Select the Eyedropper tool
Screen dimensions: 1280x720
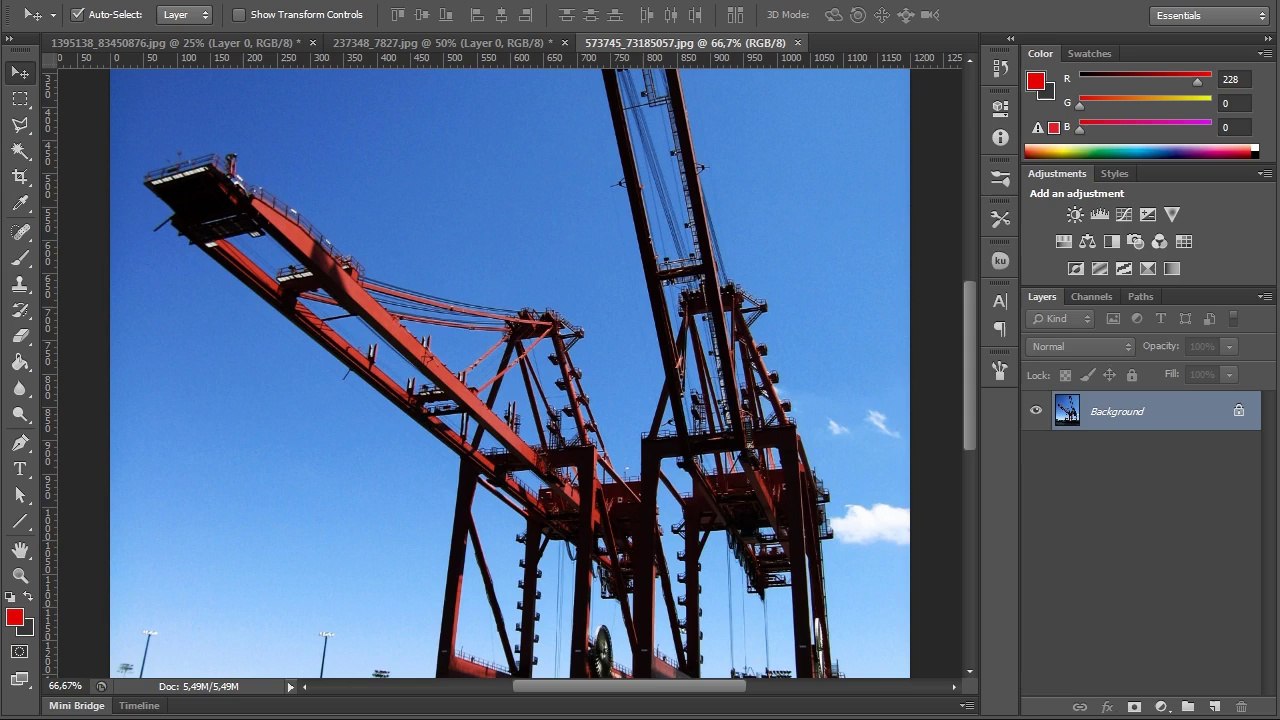(20, 204)
